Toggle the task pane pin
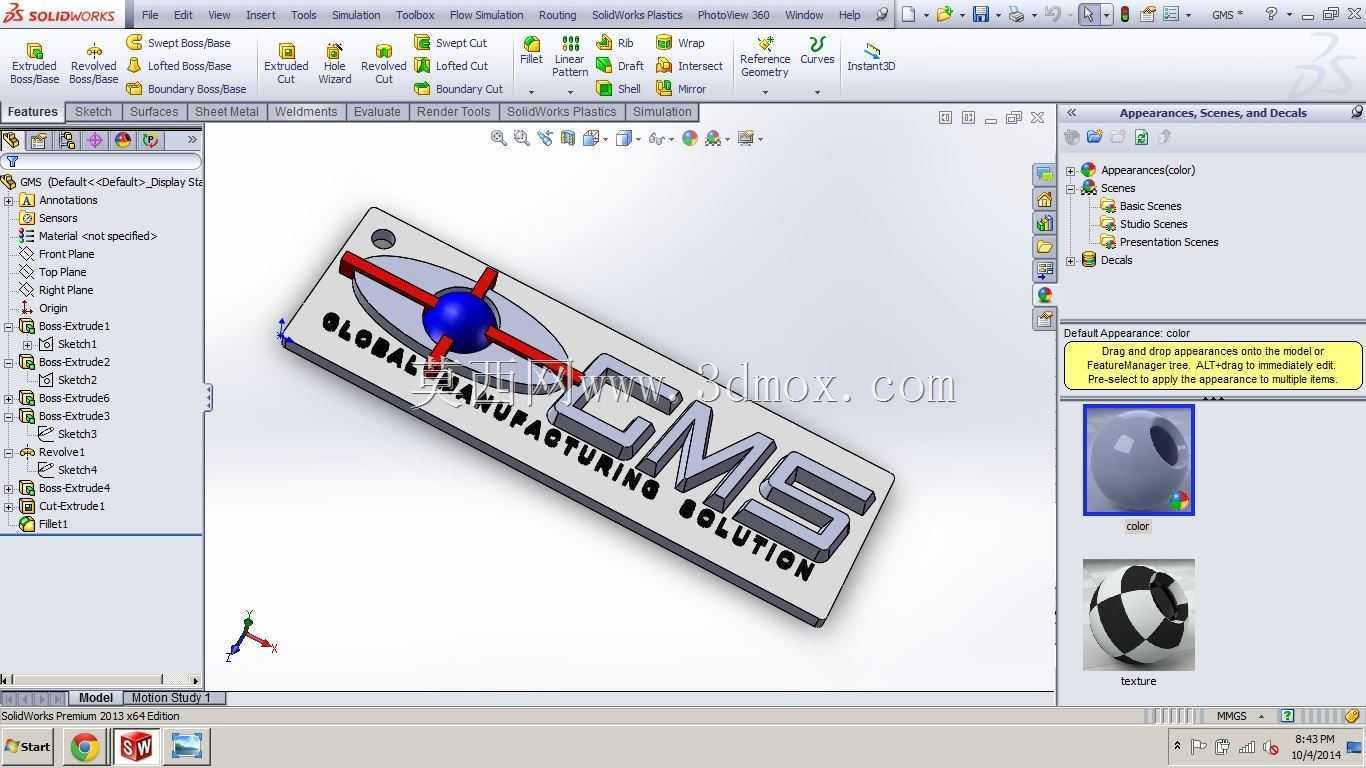1366x768 pixels. coord(1356,113)
